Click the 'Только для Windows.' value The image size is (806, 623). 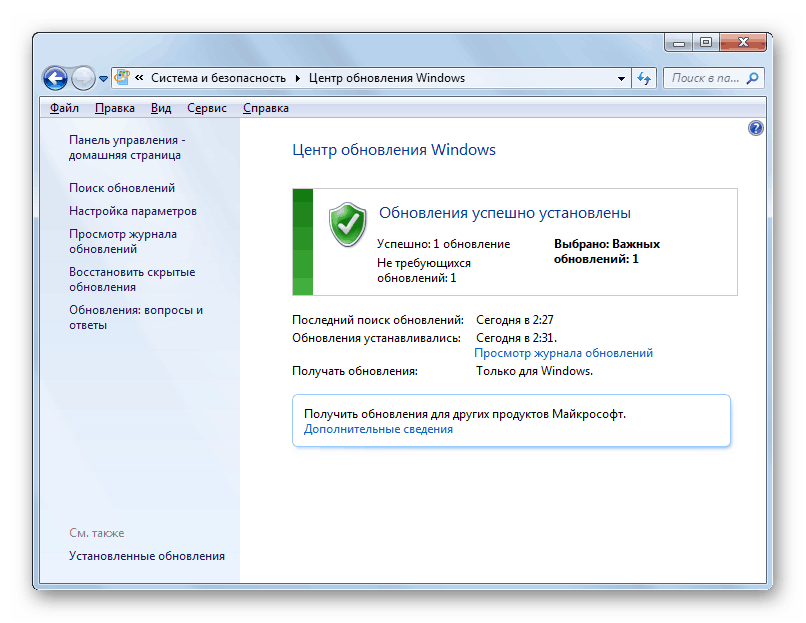click(x=534, y=371)
